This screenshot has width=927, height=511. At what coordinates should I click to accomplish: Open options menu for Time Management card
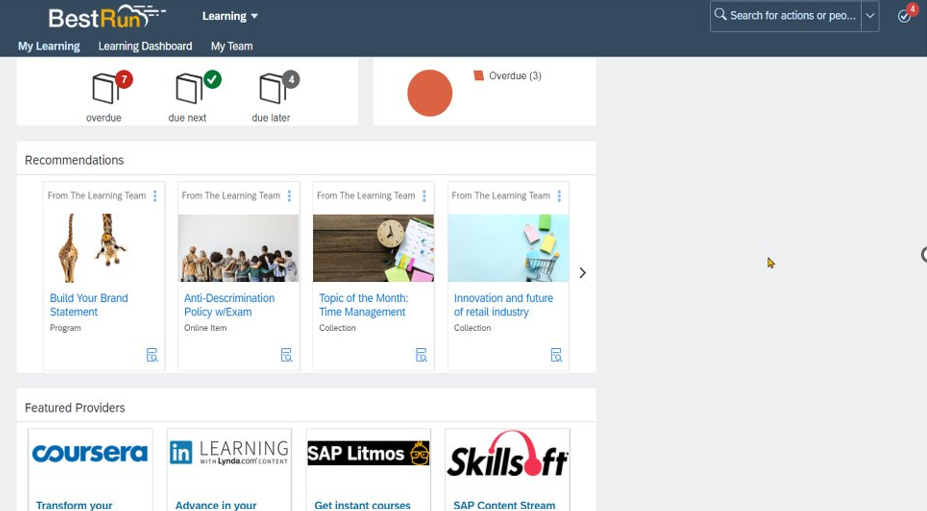pyautogui.click(x=424, y=196)
